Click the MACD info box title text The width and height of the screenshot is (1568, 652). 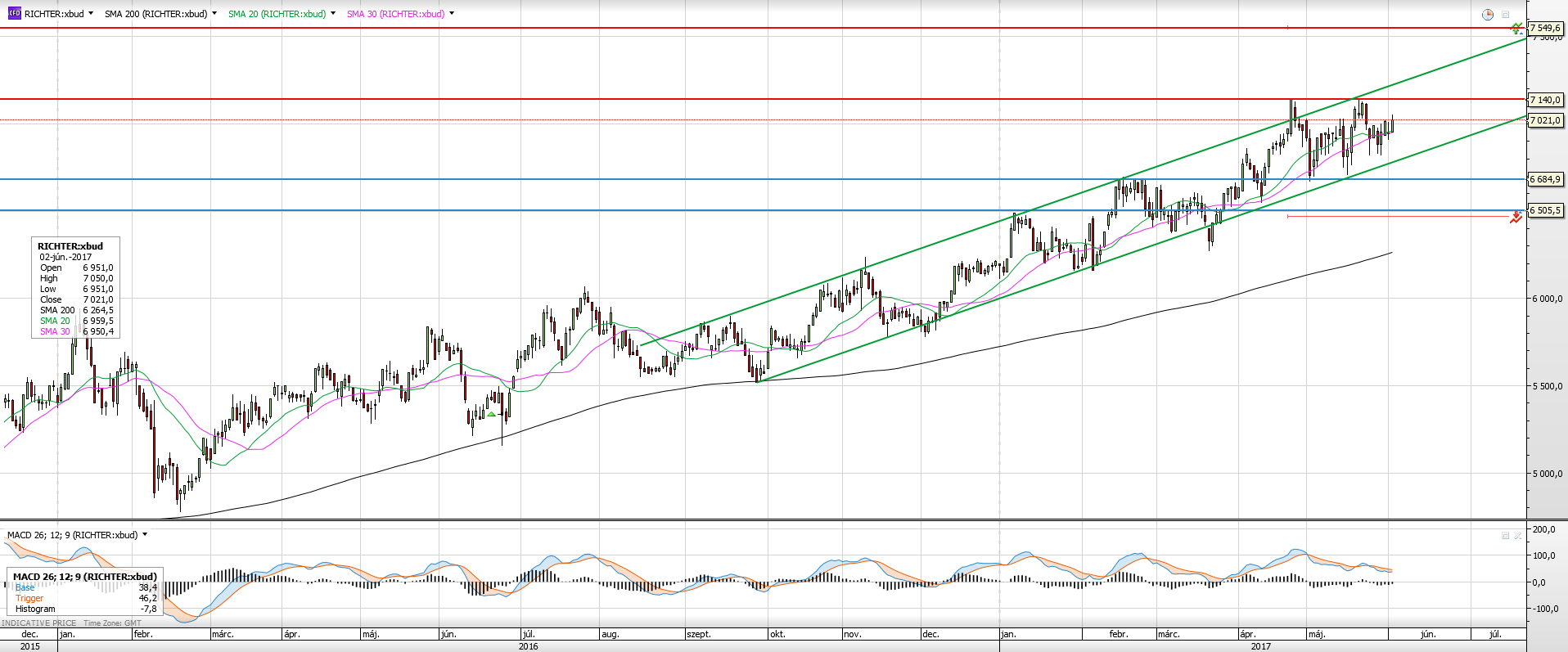click(85, 577)
